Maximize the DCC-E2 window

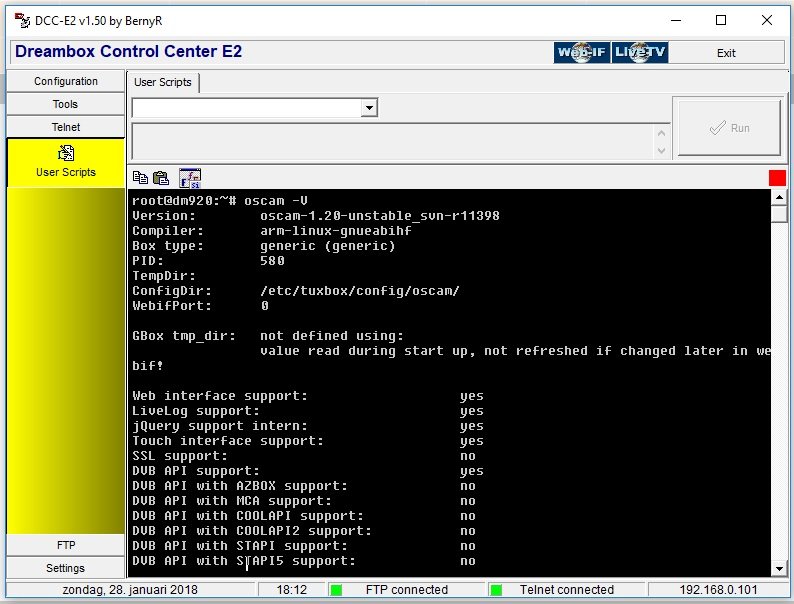pos(721,20)
